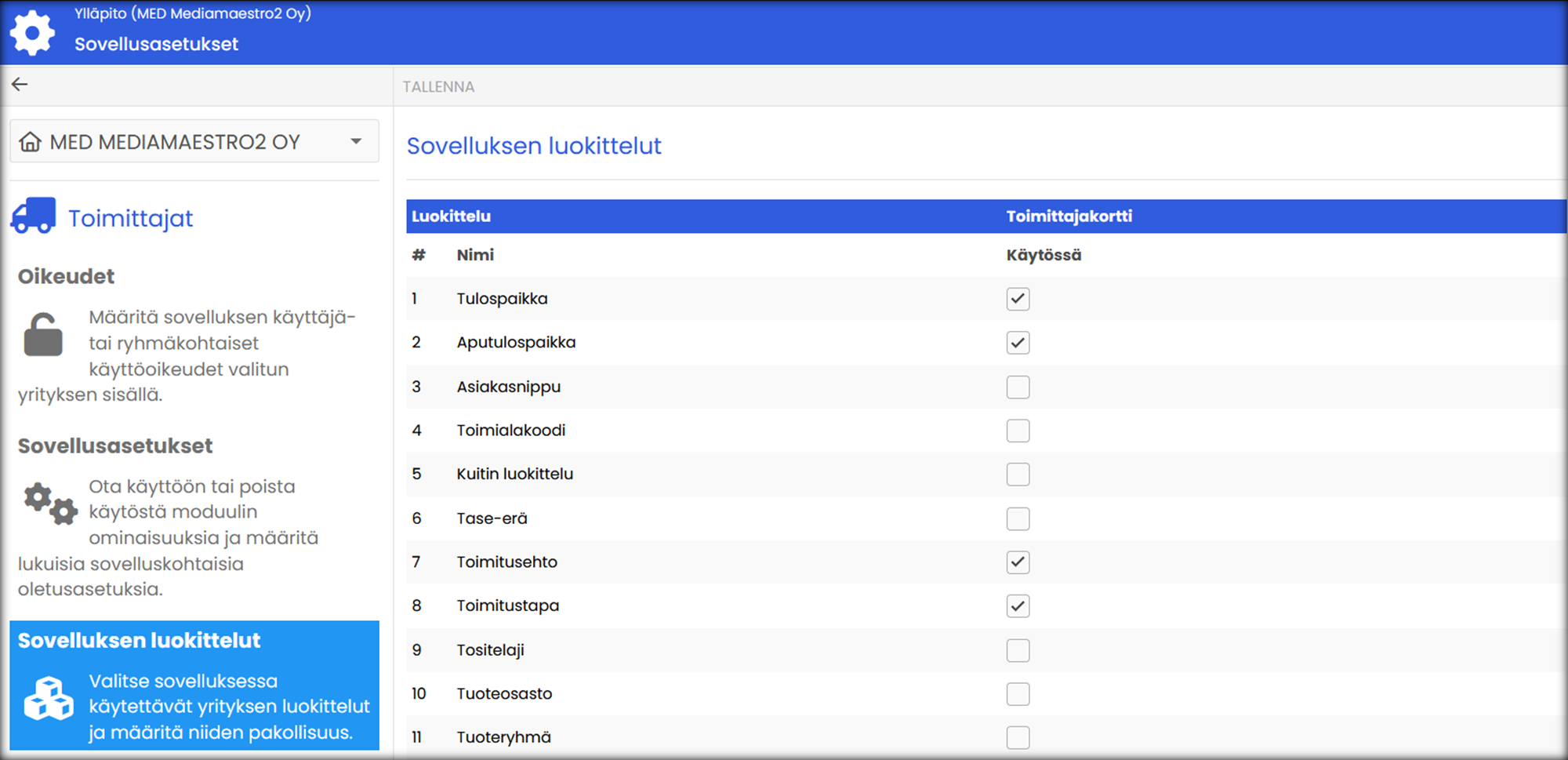Open the Toimittajat heading link
Image resolution: width=1568 pixels, height=760 pixels.
click(x=130, y=218)
